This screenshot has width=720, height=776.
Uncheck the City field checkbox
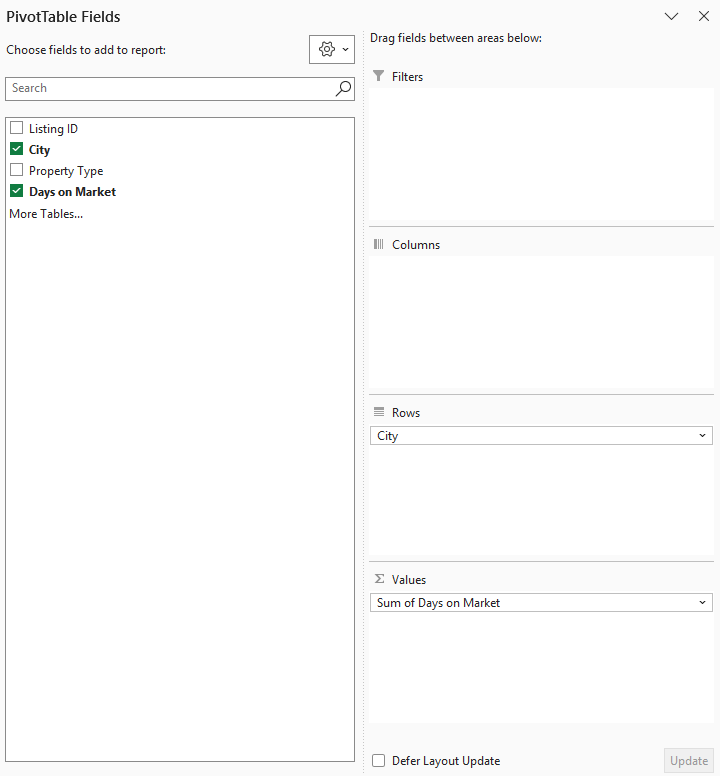tap(16, 149)
